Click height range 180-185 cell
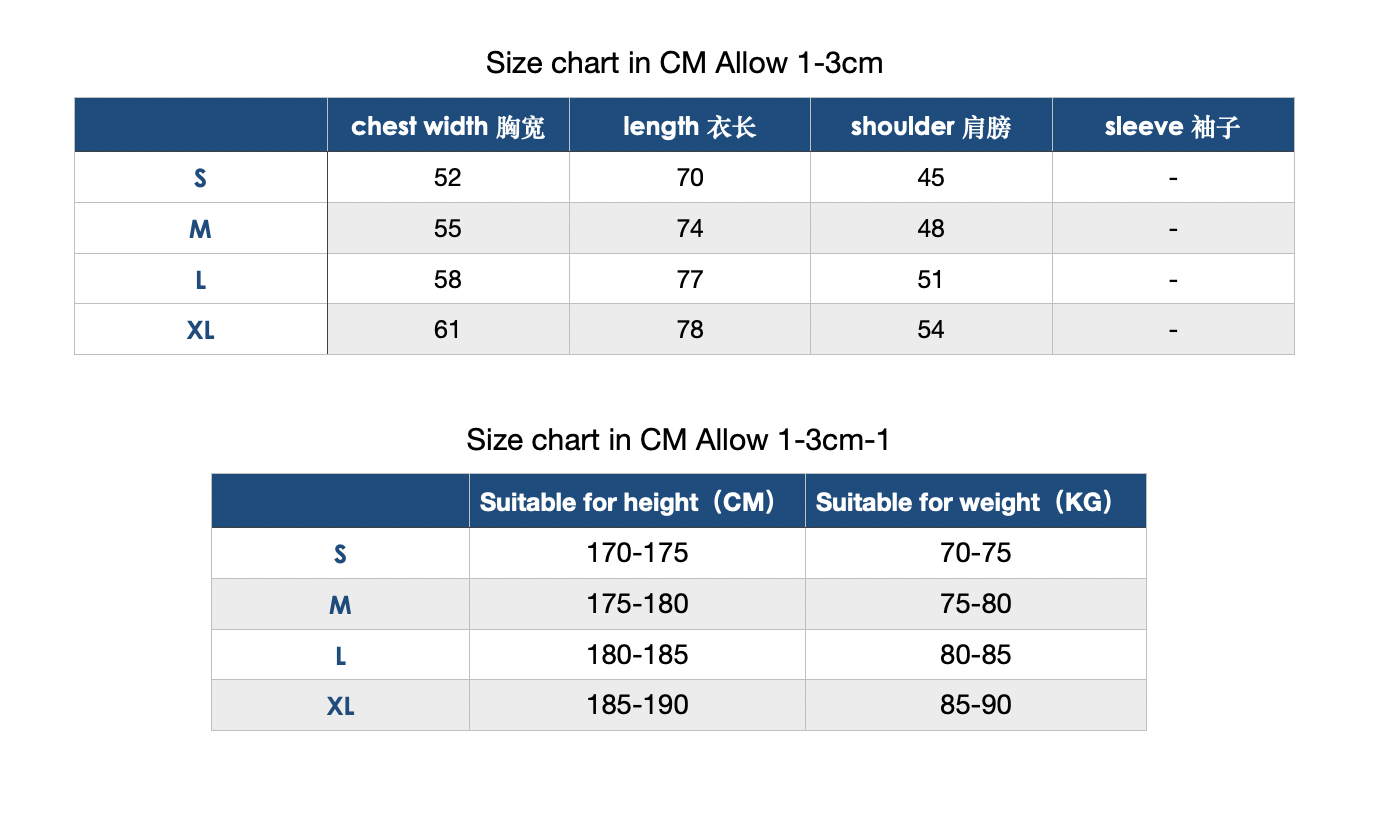This screenshot has height=828, width=1396. pyautogui.click(x=637, y=655)
